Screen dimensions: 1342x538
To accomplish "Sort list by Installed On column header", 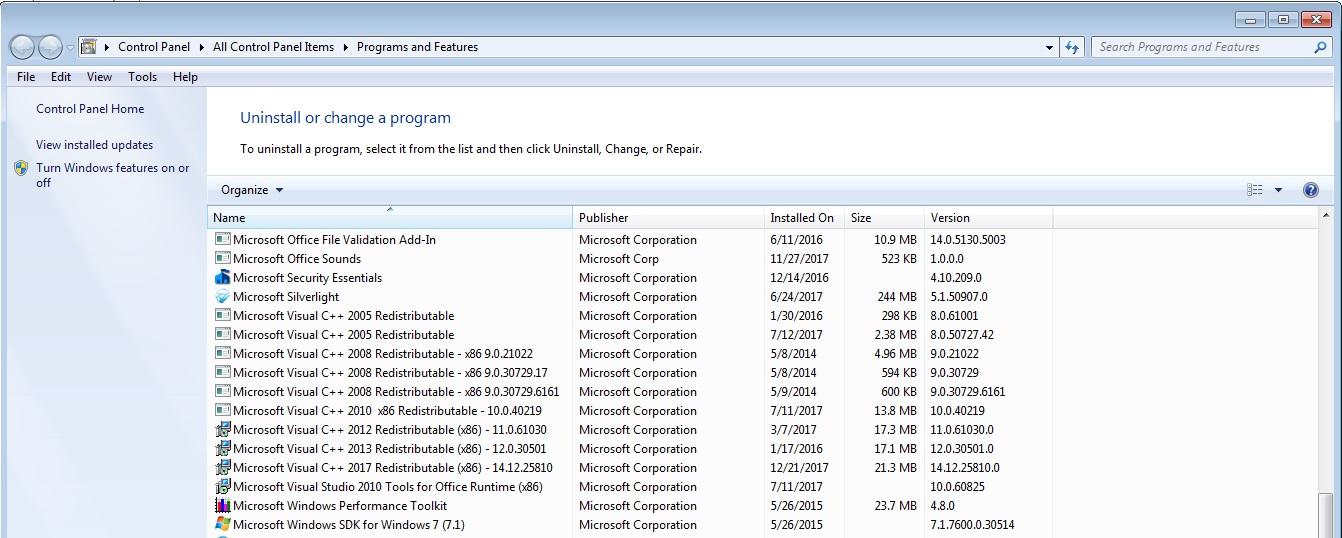I will (804, 217).
